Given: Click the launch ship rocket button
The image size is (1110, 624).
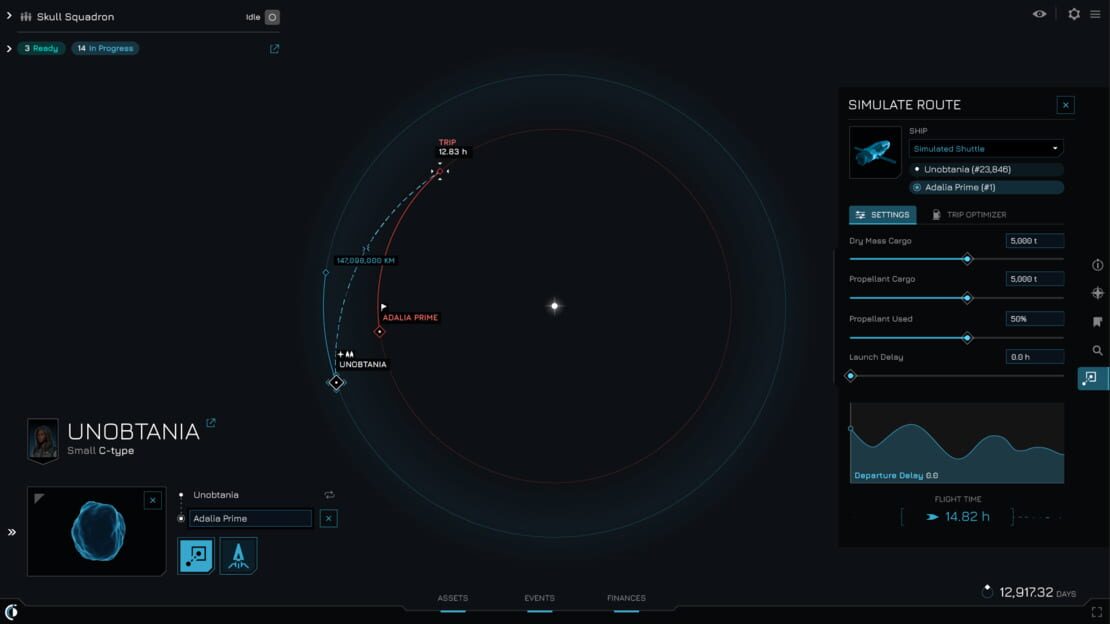Looking at the screenshot, I should coord(239,555).
